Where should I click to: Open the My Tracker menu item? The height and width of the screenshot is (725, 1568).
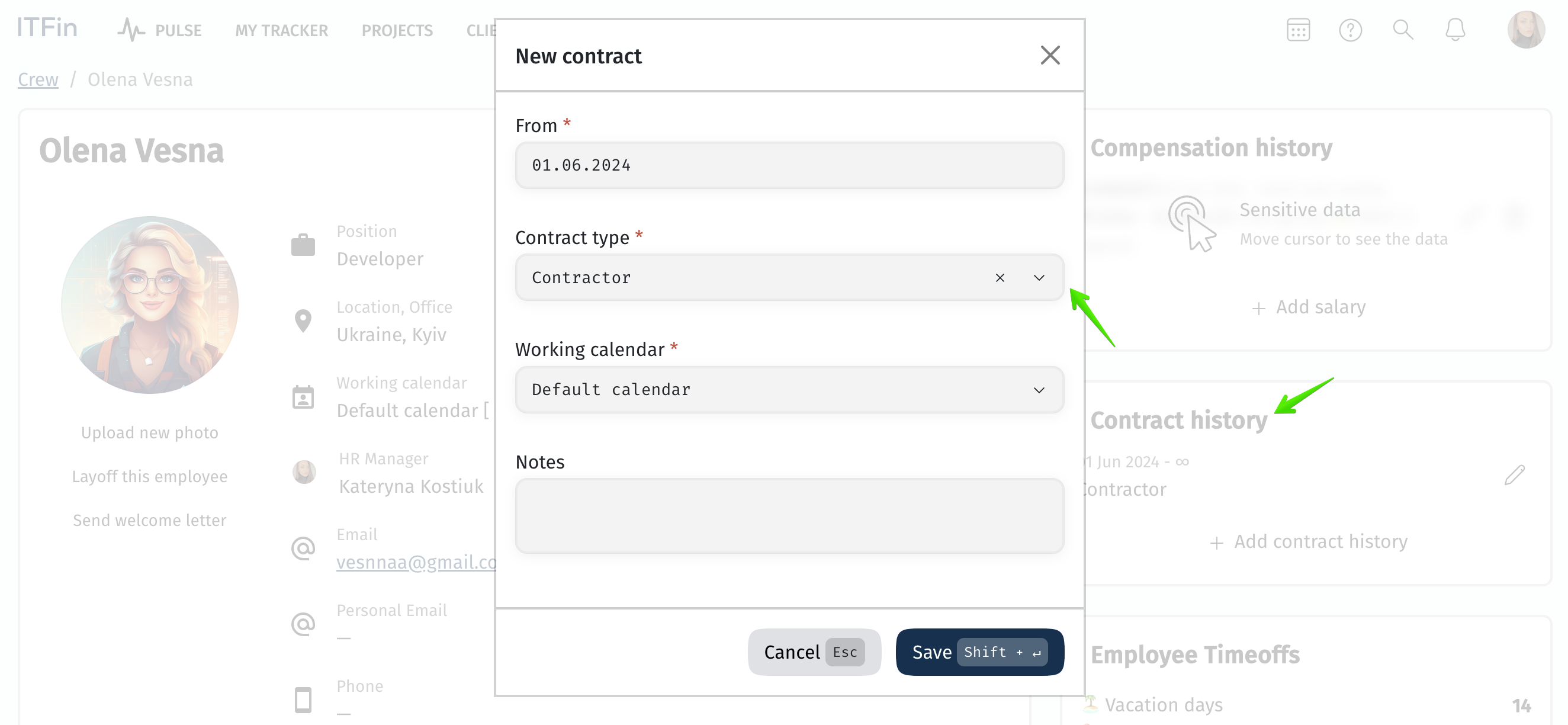pos(281,30)
